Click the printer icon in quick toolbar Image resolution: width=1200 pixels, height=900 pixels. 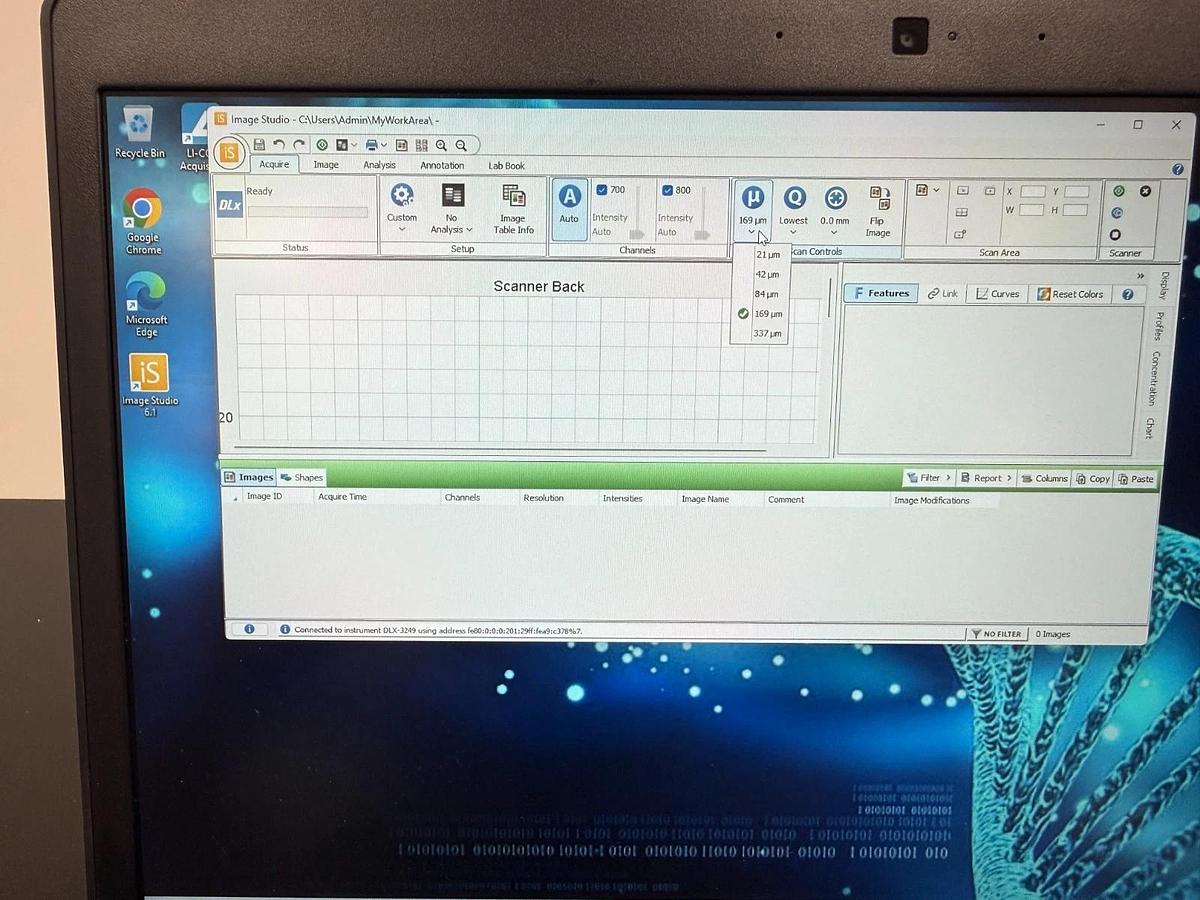(x=371, y=145)
